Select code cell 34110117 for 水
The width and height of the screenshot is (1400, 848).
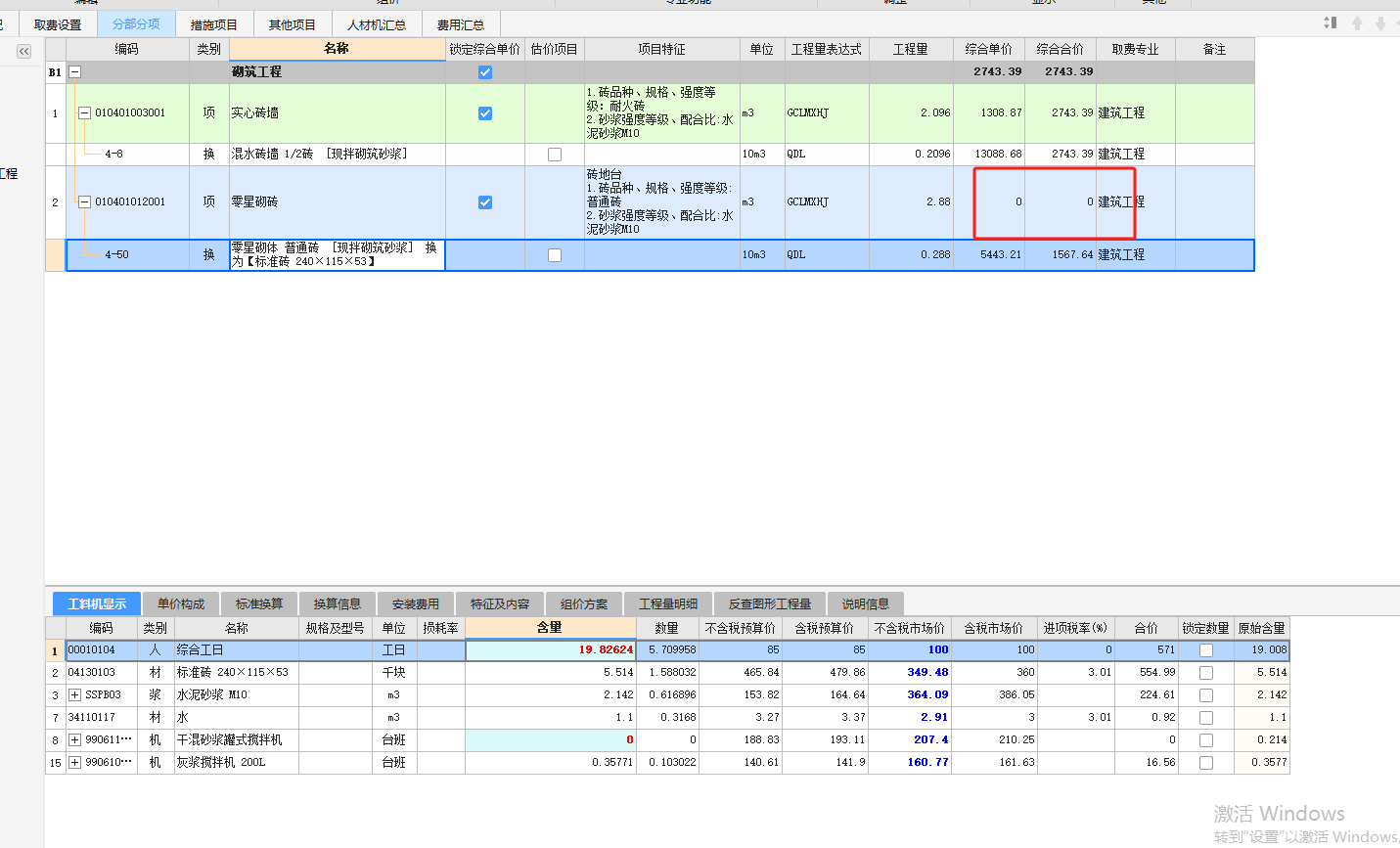[102, 718]
